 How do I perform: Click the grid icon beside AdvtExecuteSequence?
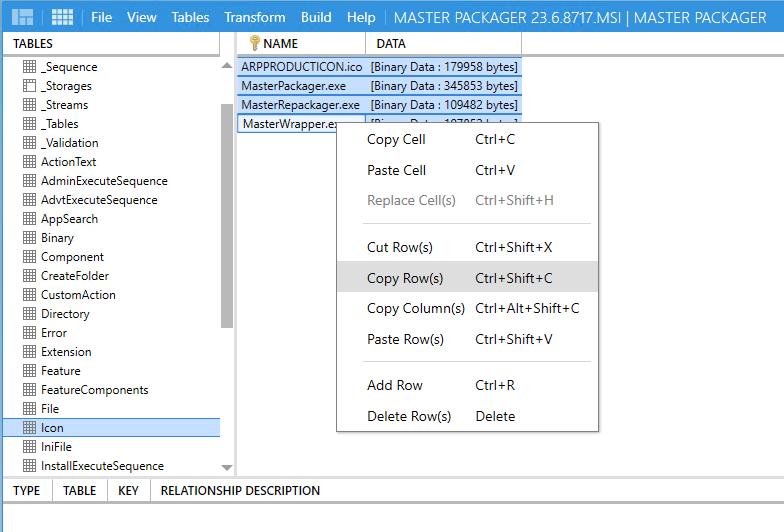tap(30, 200)
